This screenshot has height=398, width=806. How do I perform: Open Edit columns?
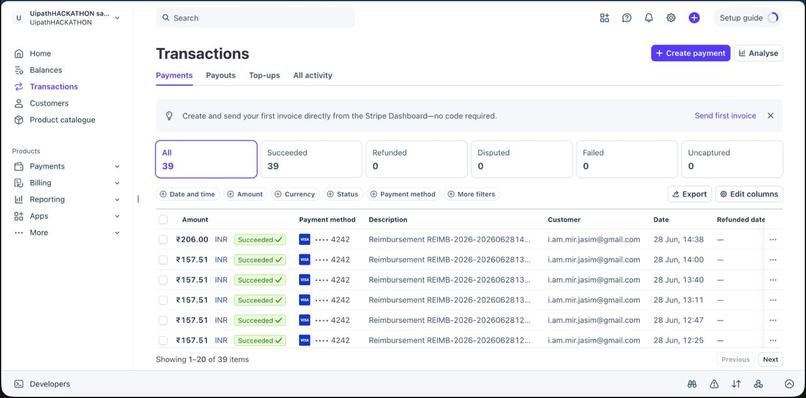(x=749, y=194)
